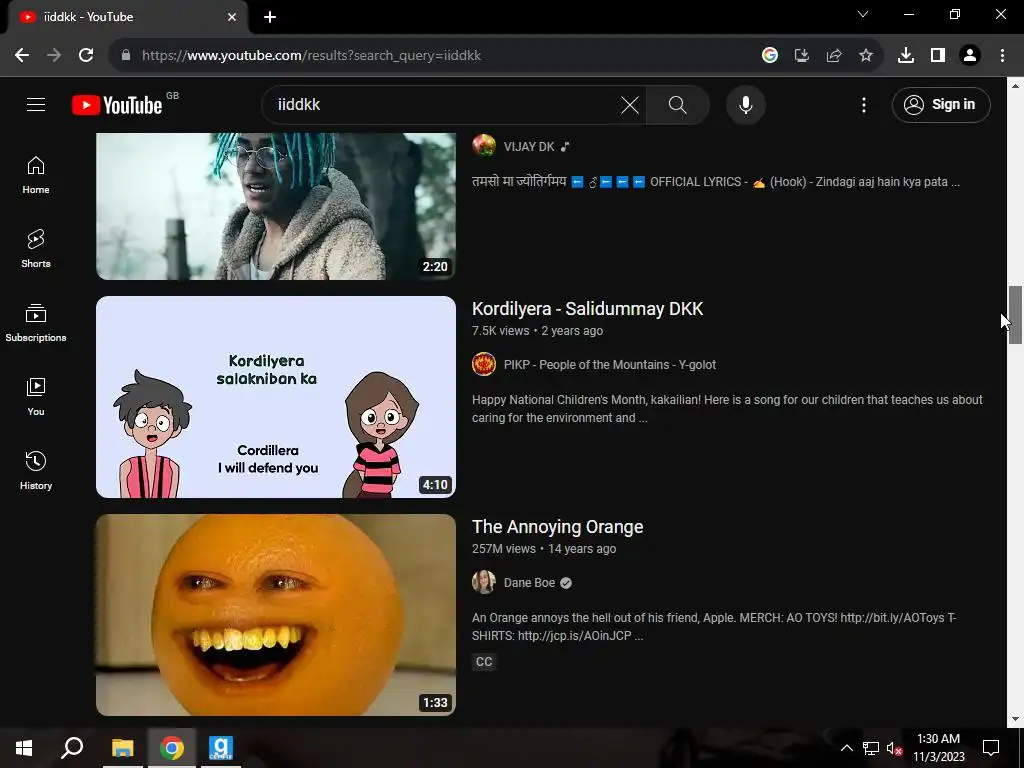
Task: Open YouTube settings three-dot menu
Action: click(x=864, y=104)
